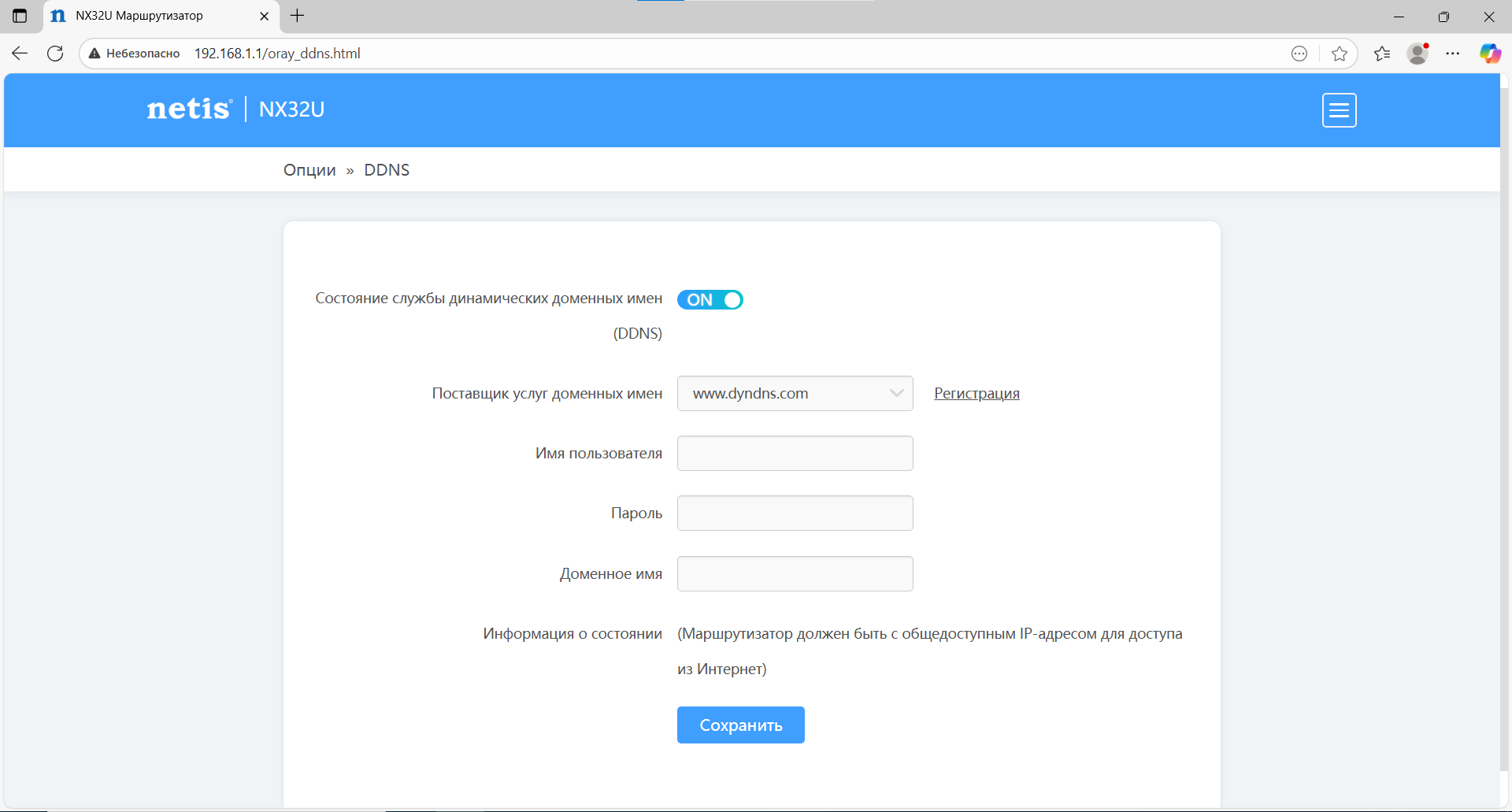
Task: Open the tab actions menu
Action: point(20,16)
